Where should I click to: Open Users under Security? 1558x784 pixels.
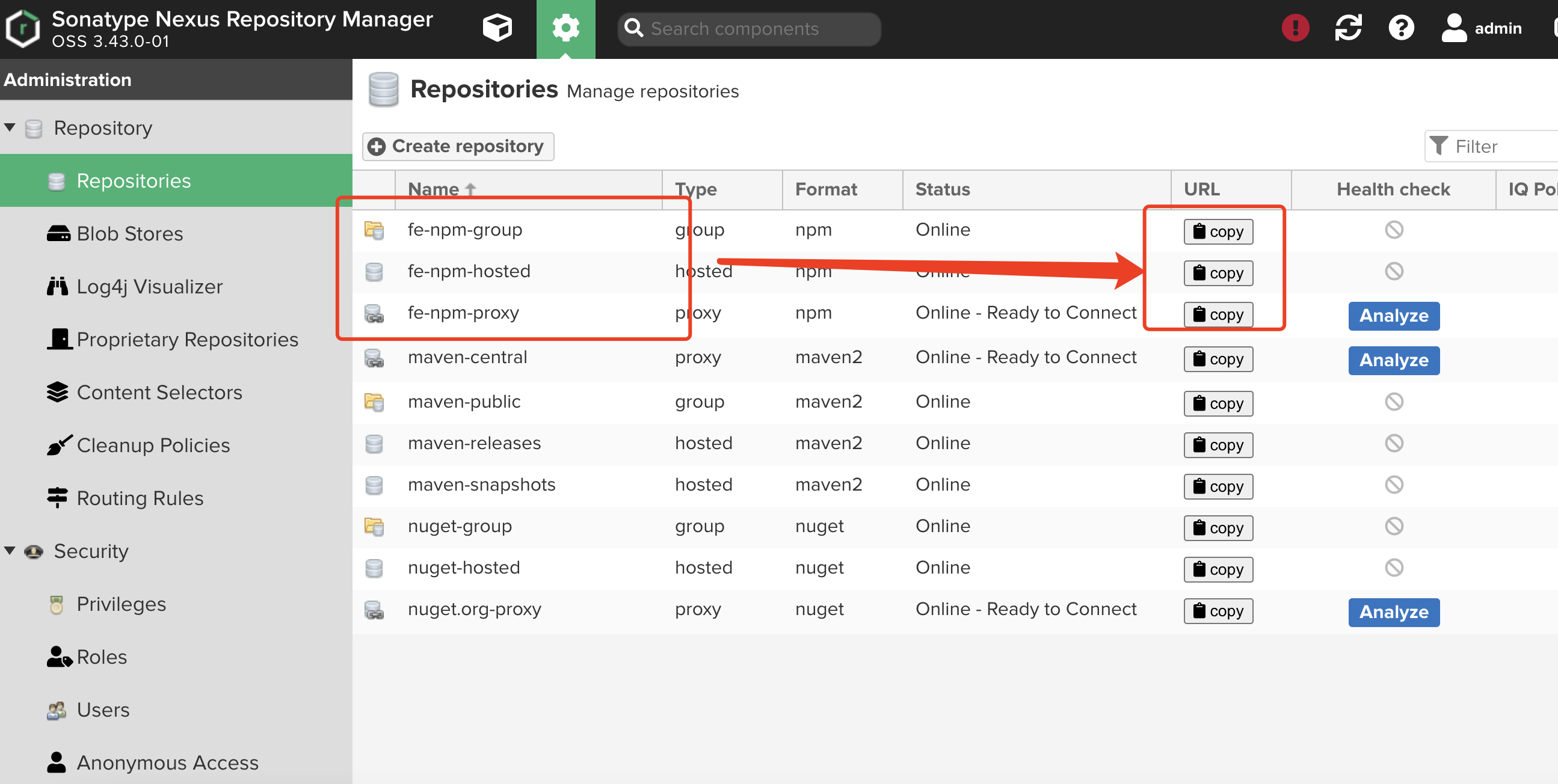(176, 709)
